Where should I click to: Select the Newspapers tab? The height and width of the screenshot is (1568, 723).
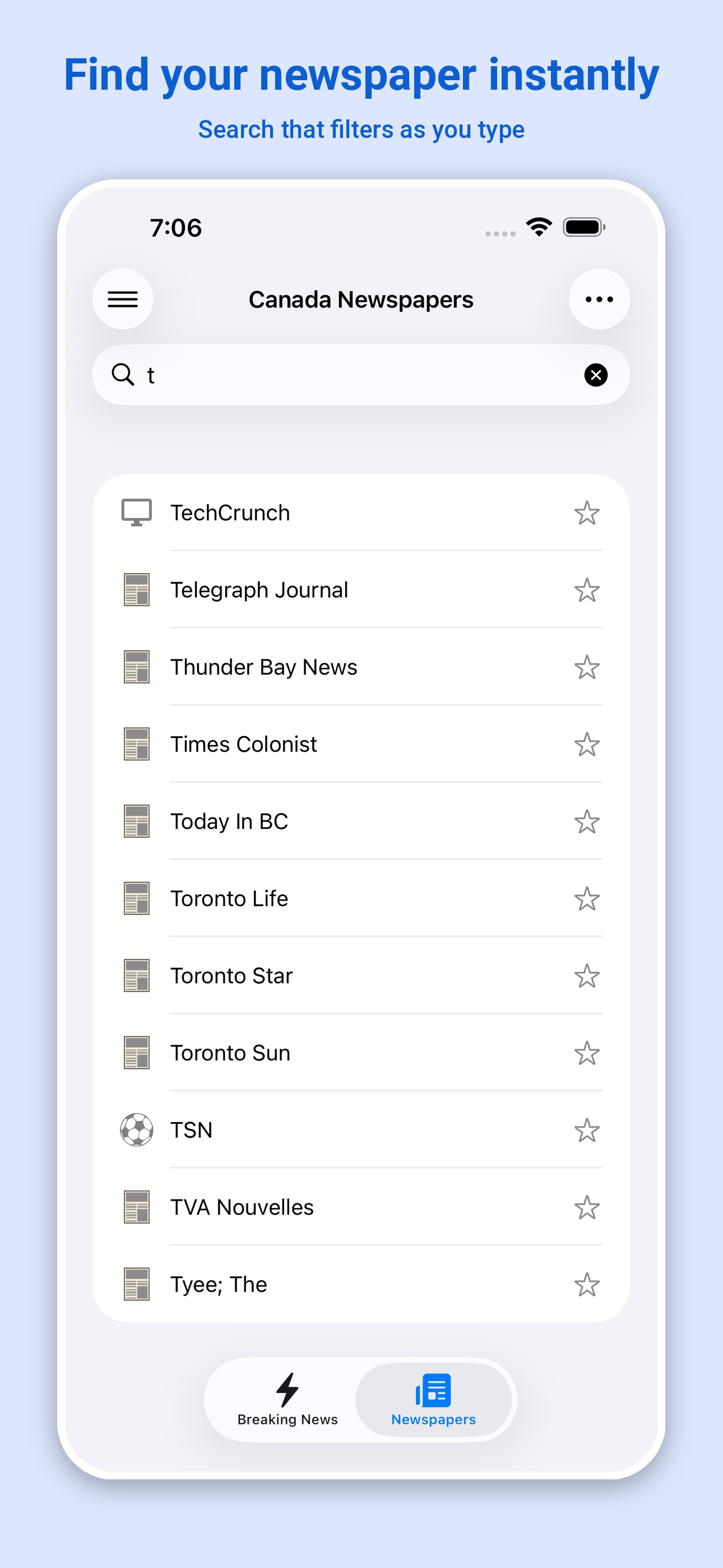(x=433, y=1399)
